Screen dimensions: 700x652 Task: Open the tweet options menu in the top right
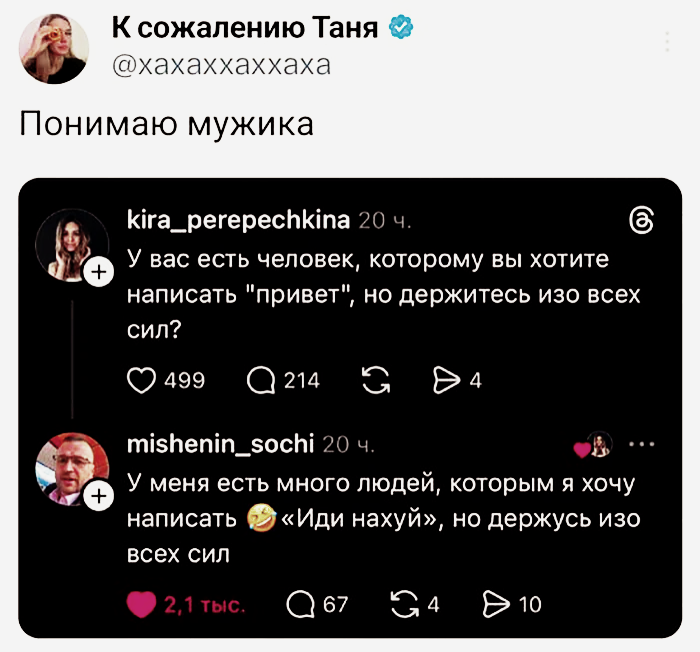point(667,42)
